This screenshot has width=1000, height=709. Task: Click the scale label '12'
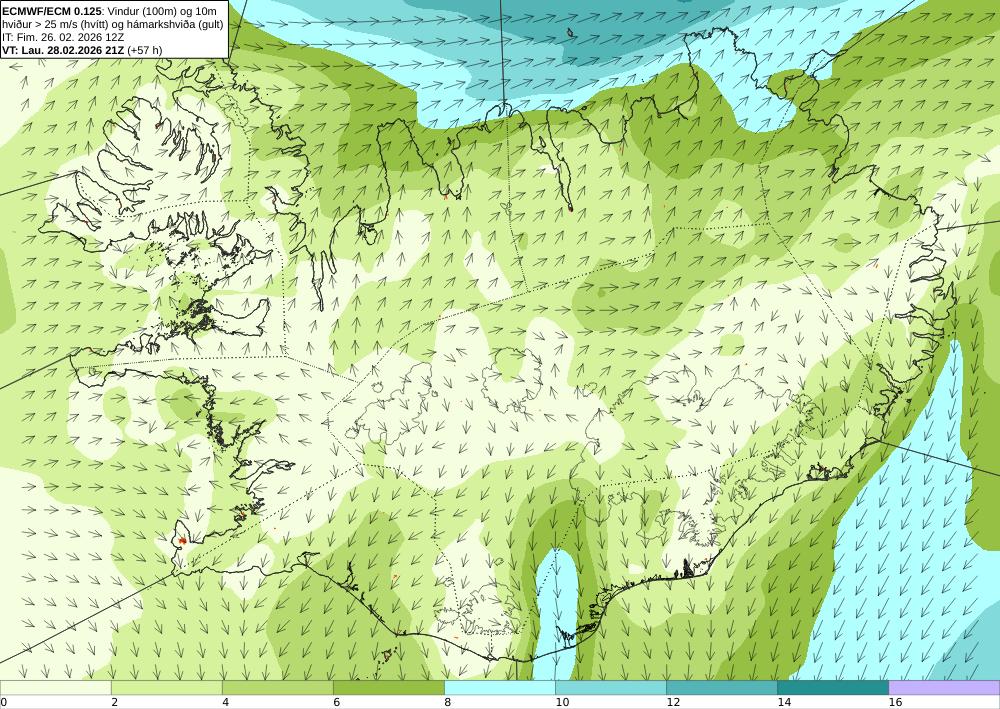coord(673,702)
